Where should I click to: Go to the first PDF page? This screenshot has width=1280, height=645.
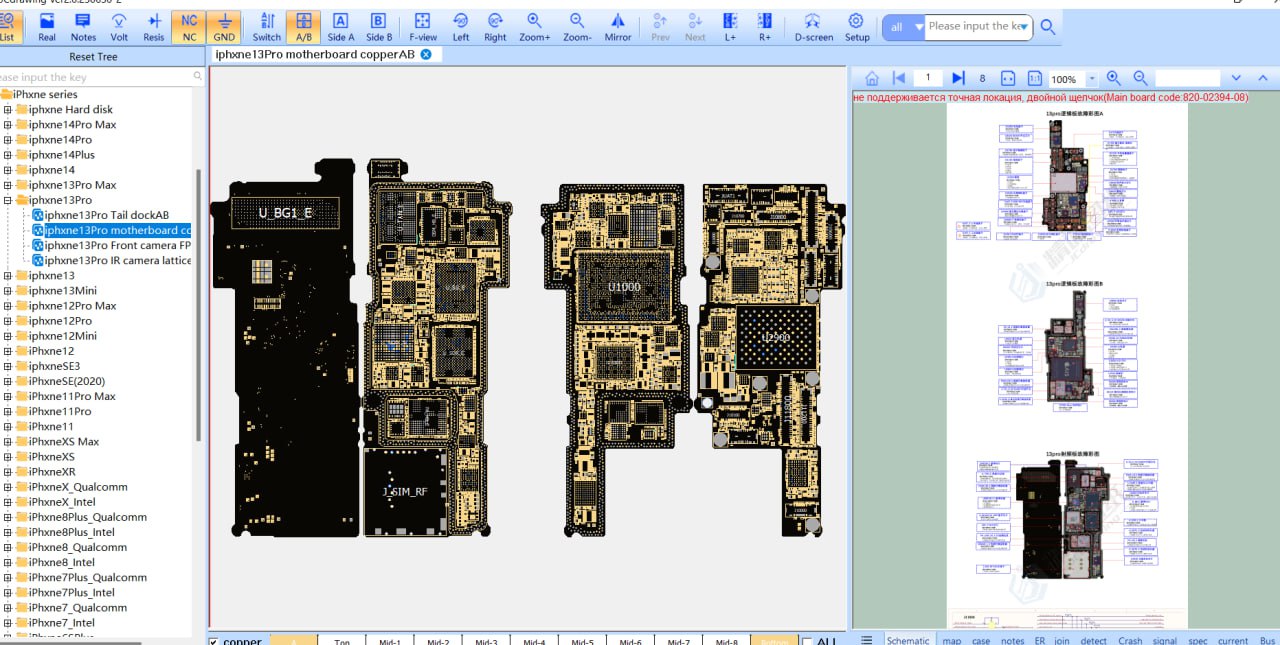click(x=898, y=78)
